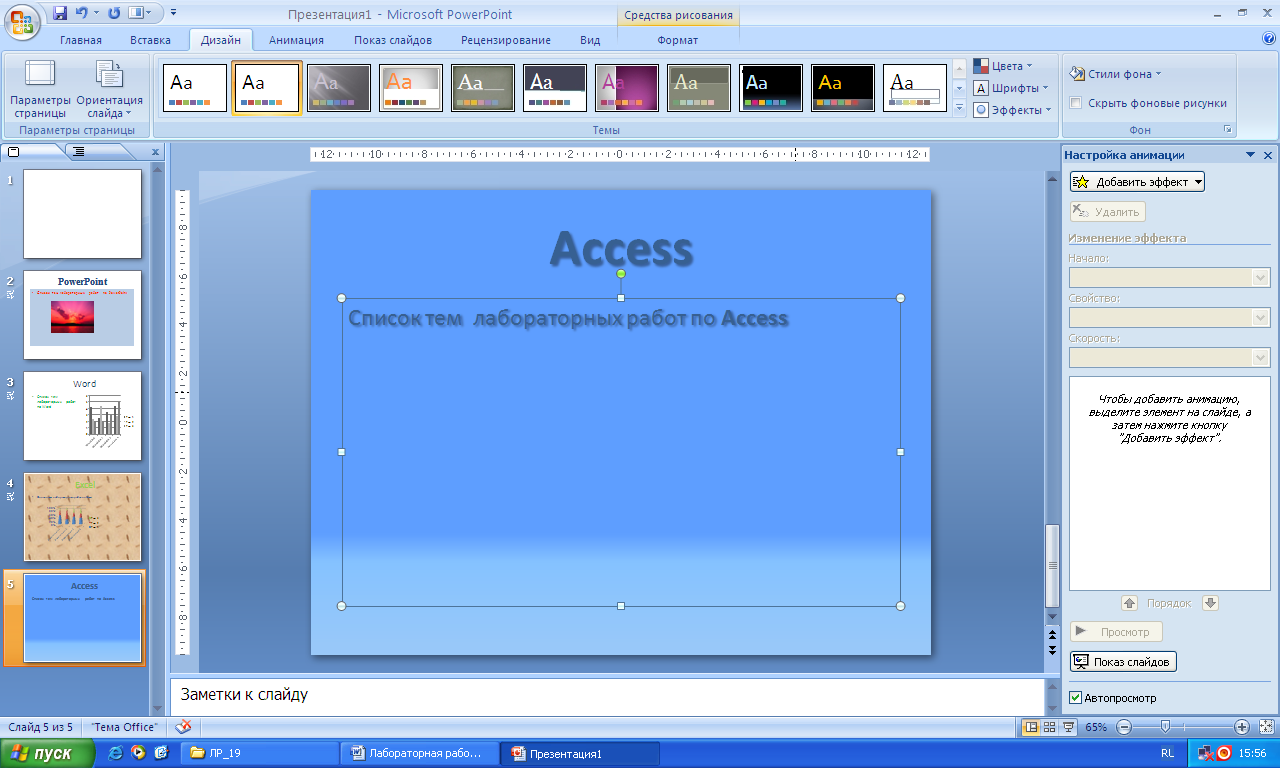This screenshot has width=1280, height=768.
Task: Apply the magenta purple theme
Action: [627, 88]
